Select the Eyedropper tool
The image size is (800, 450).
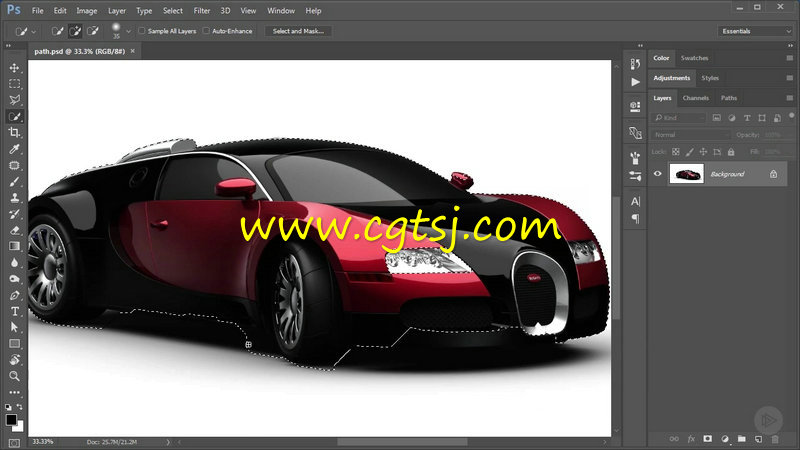(14, 149)
